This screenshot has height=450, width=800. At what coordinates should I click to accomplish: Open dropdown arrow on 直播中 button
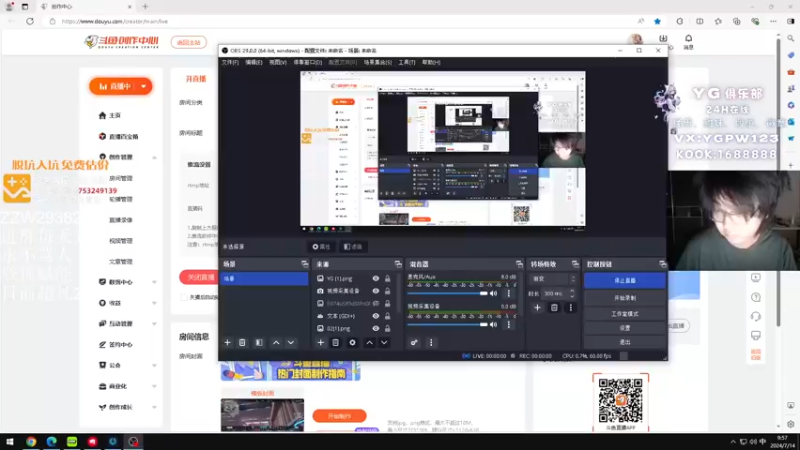[143, 86]
